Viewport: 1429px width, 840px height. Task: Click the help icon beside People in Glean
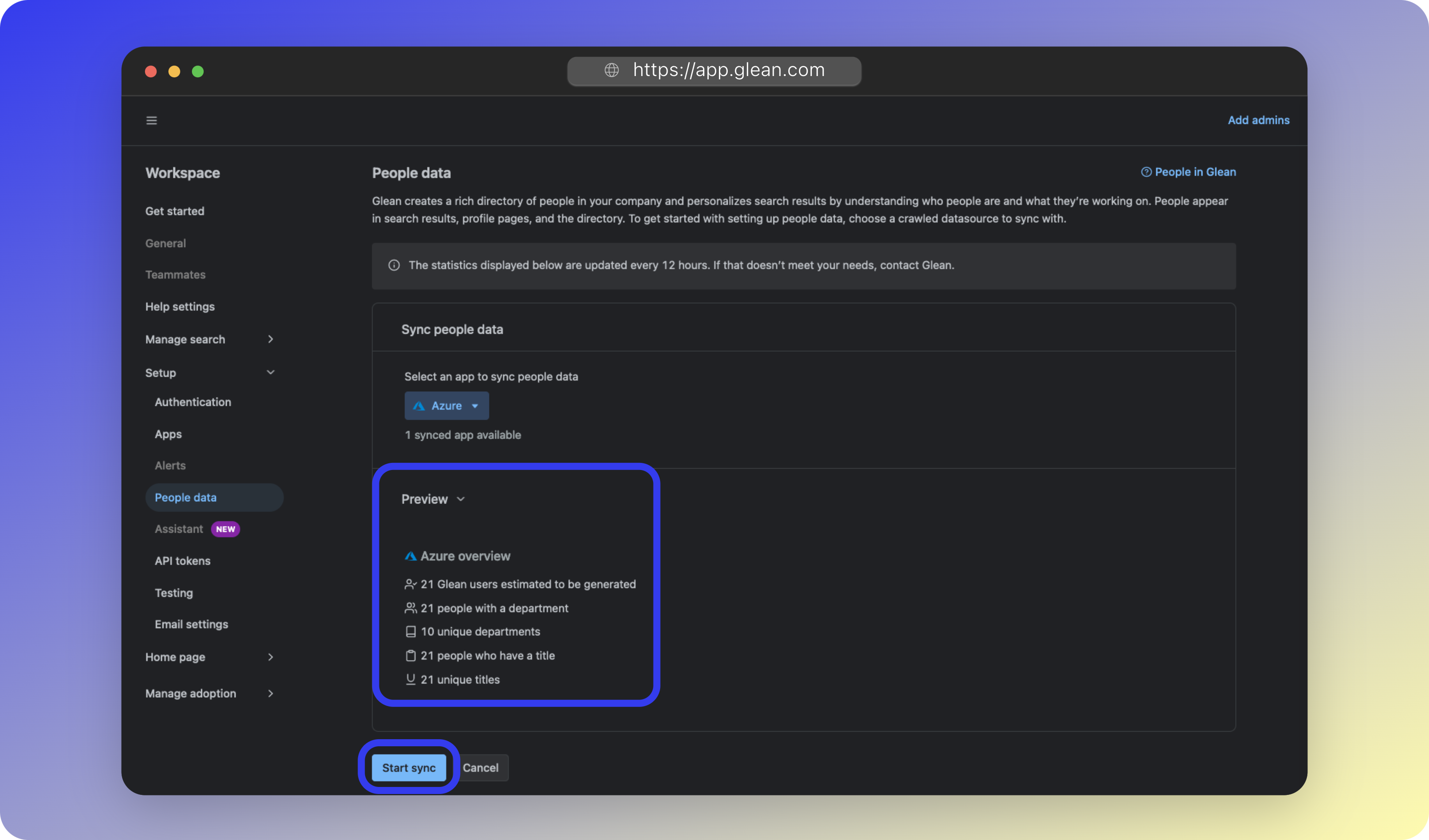[x=1146, y=172]
